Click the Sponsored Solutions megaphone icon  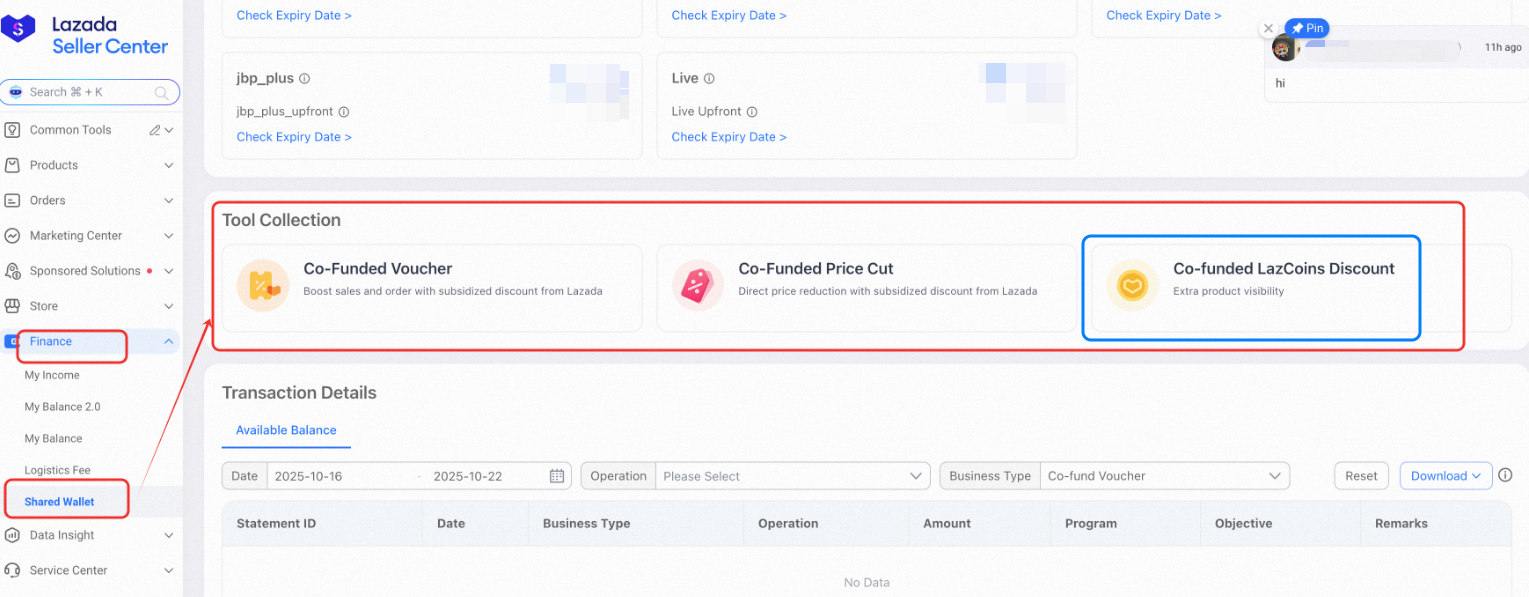[13, 270]
